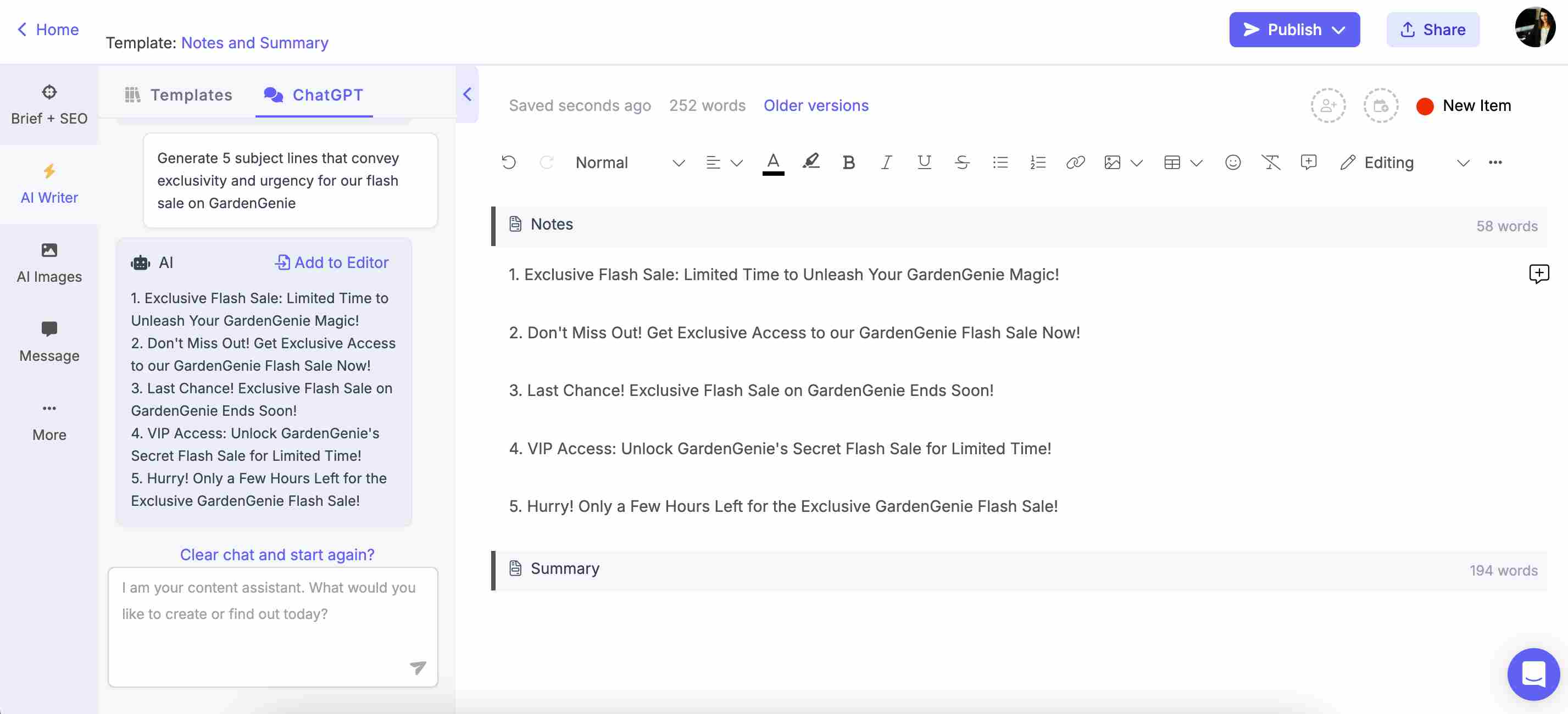Toggle bold formatting

848,163
